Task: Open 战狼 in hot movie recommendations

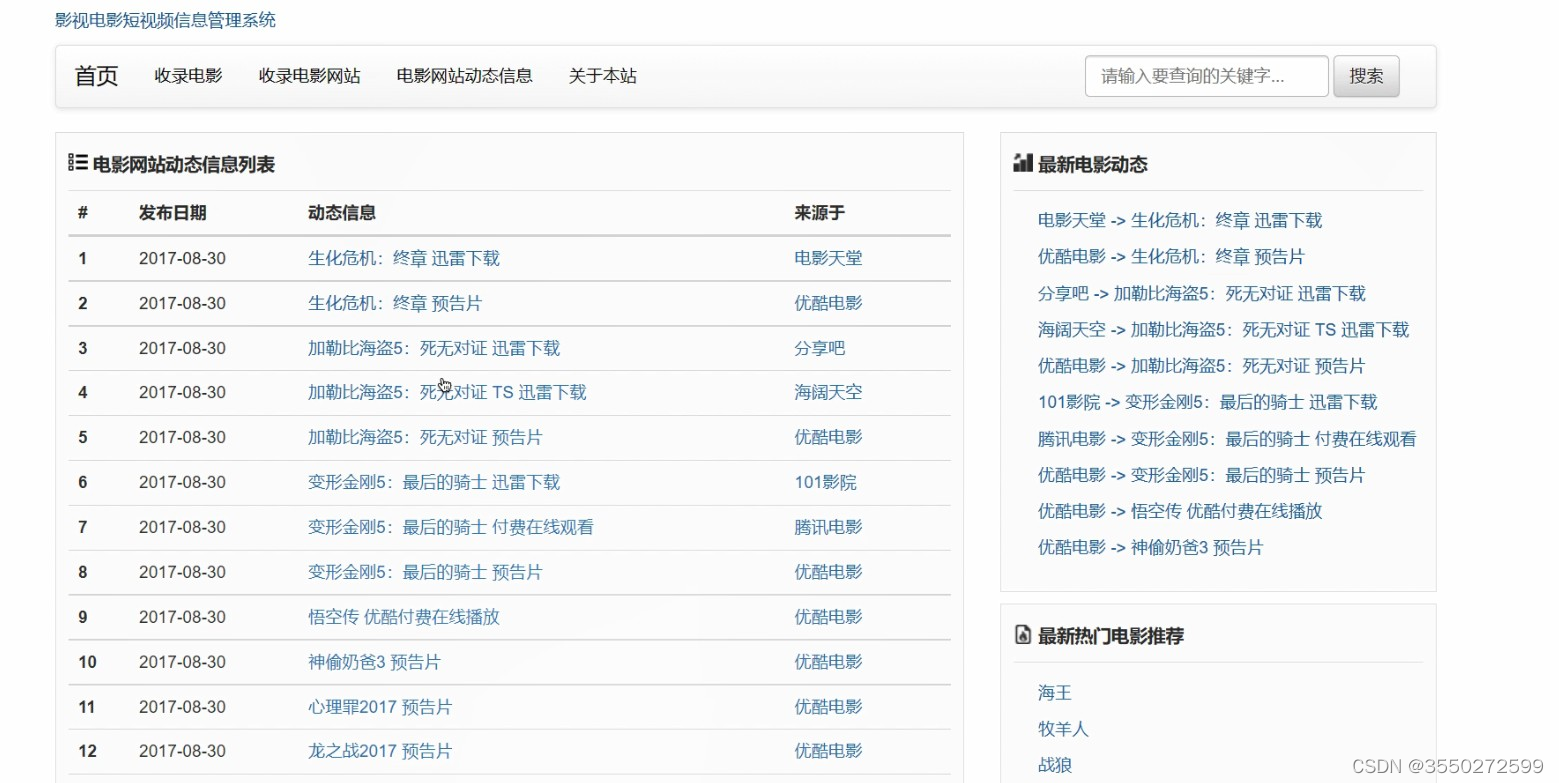Action: 1054,764
